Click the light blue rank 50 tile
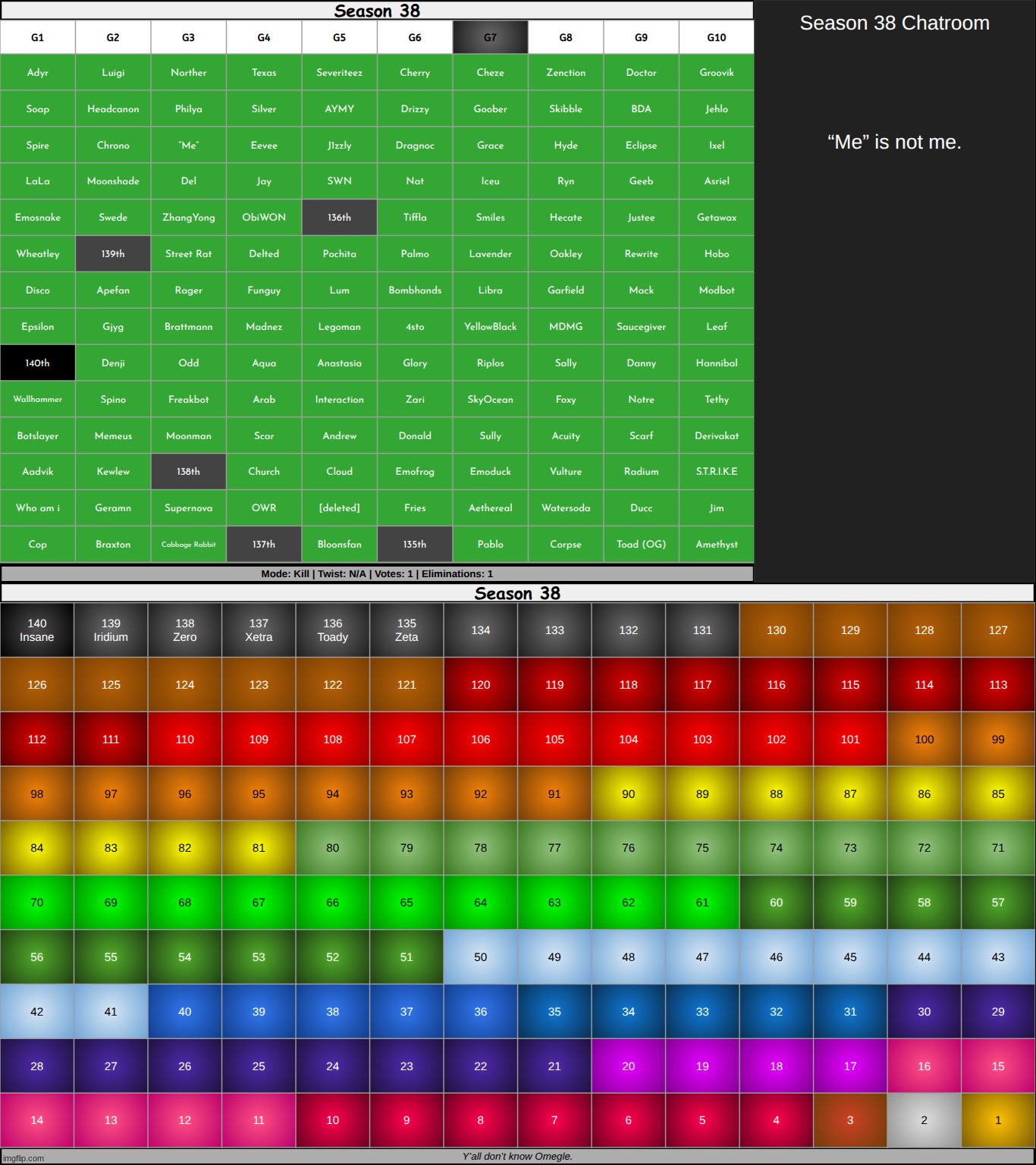 (x=480, y=957)
